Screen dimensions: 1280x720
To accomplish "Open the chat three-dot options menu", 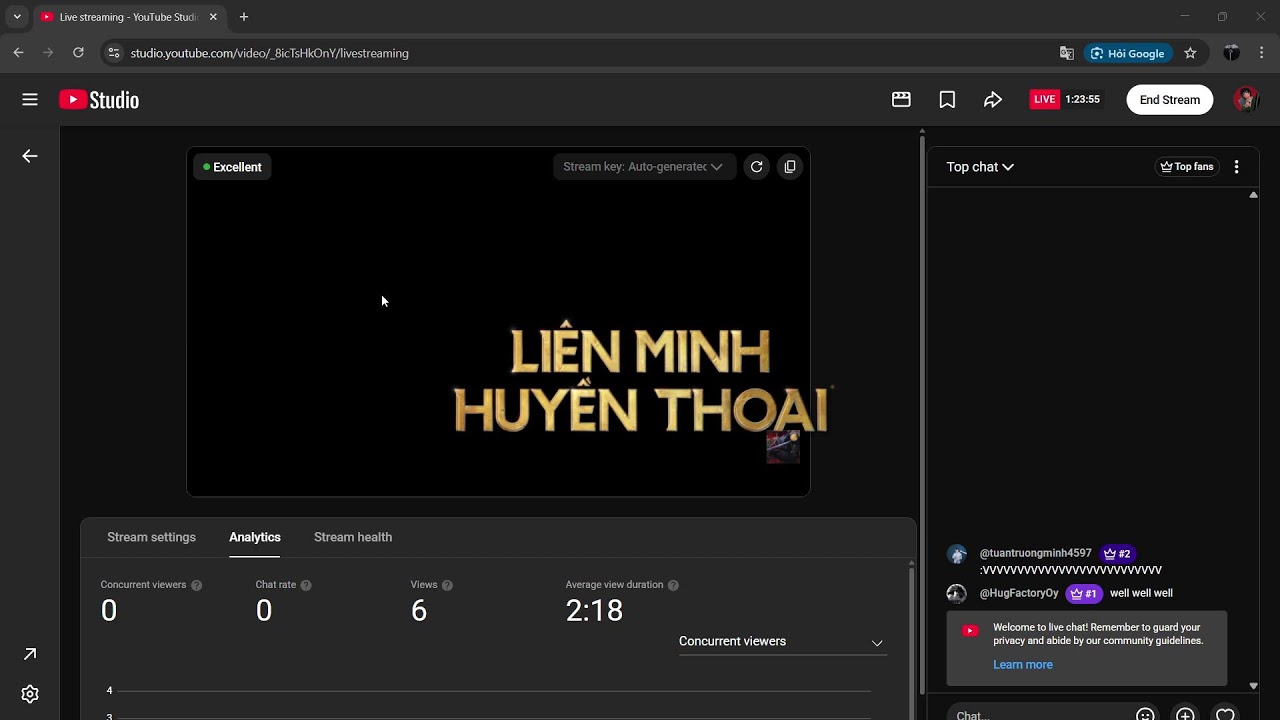I will tap(1237, 167).
